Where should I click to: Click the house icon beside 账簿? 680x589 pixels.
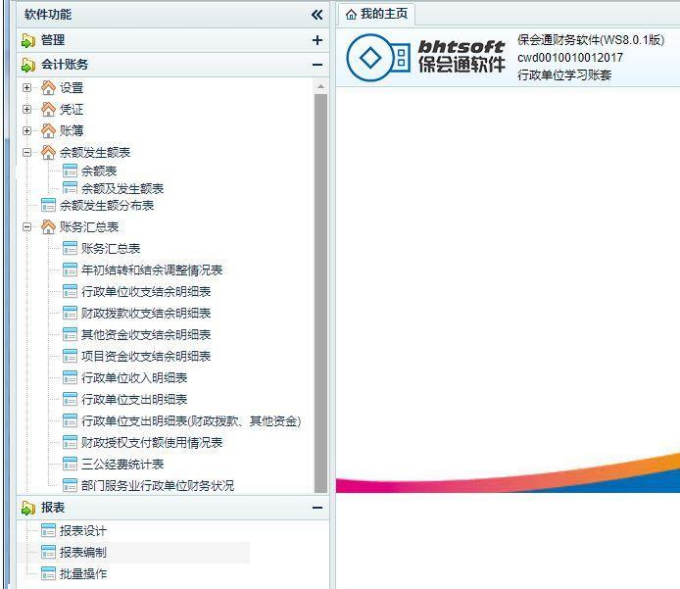48,130
